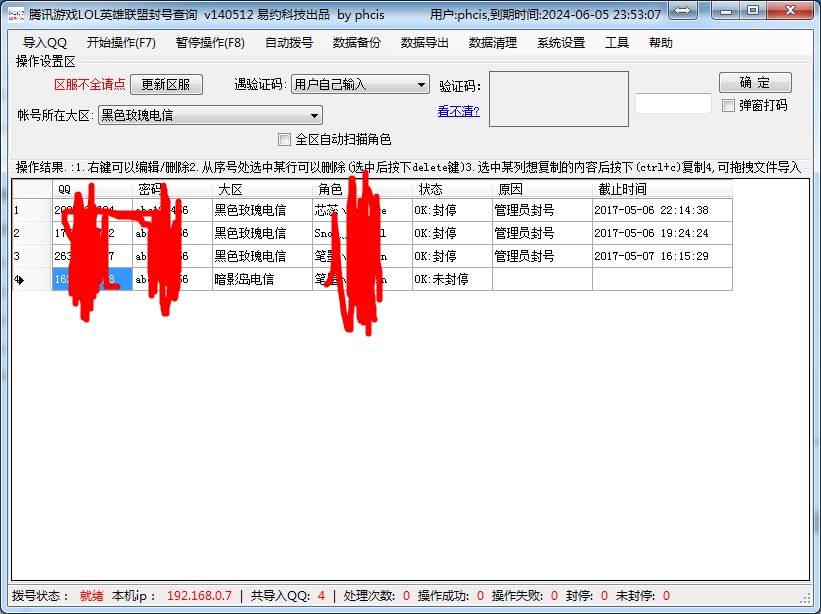
Task: Click 暗影岛电信 cell in row 4
Action: coord(262,280)
